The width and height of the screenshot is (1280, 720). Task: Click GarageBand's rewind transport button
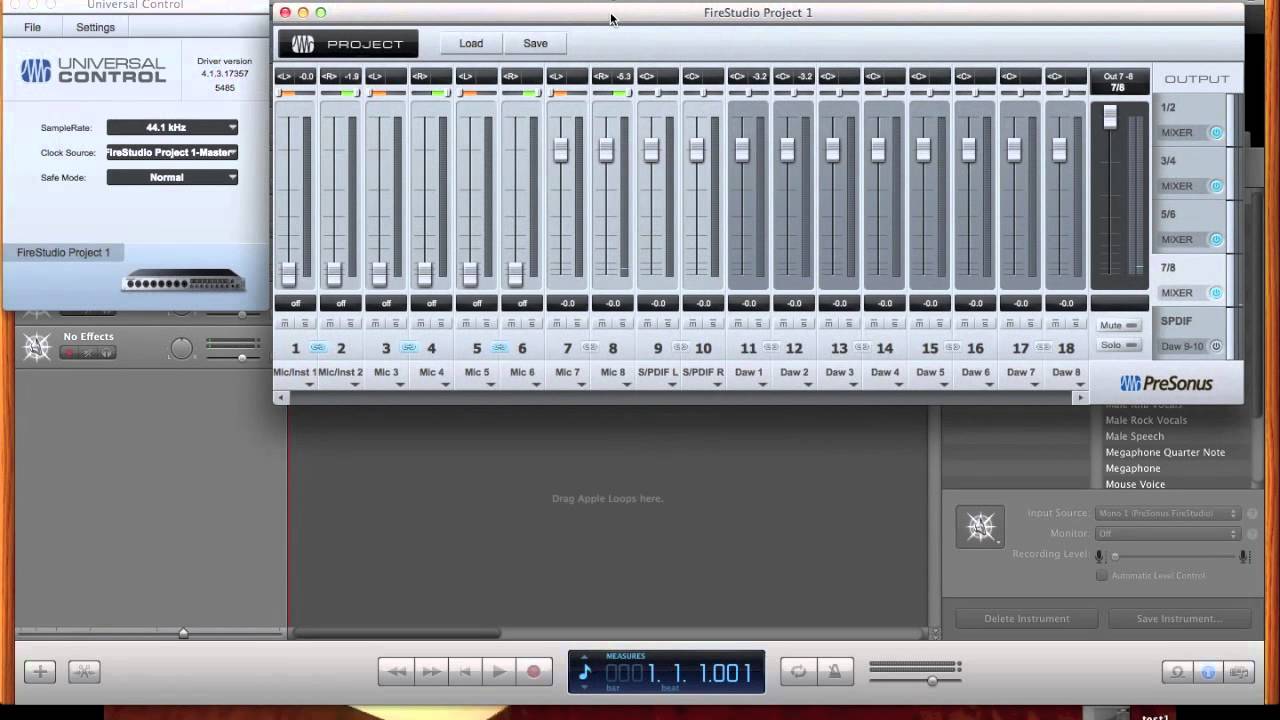[396, 672]
